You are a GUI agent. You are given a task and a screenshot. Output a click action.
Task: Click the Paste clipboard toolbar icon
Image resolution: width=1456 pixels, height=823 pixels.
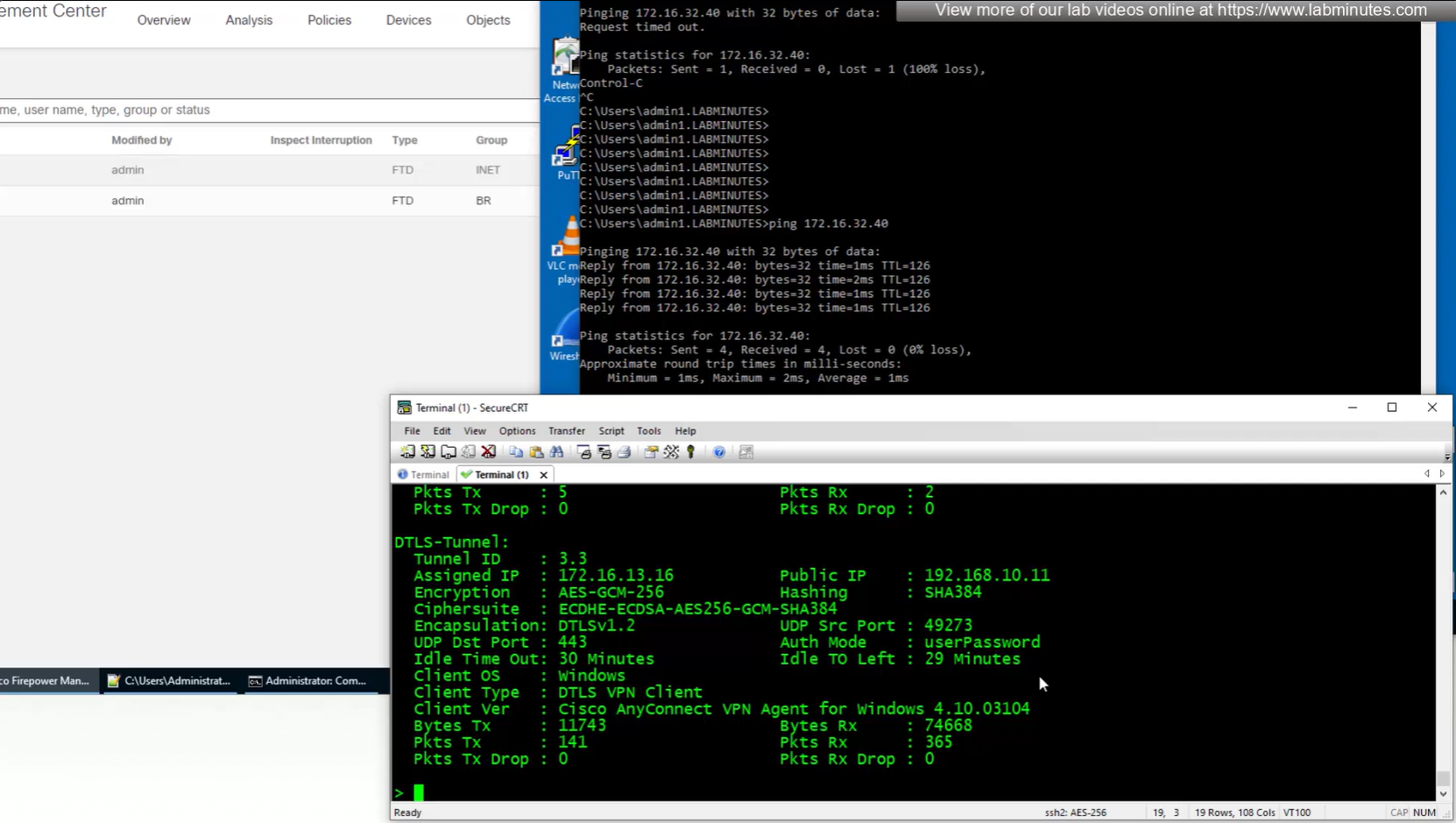tap(536, 452)
